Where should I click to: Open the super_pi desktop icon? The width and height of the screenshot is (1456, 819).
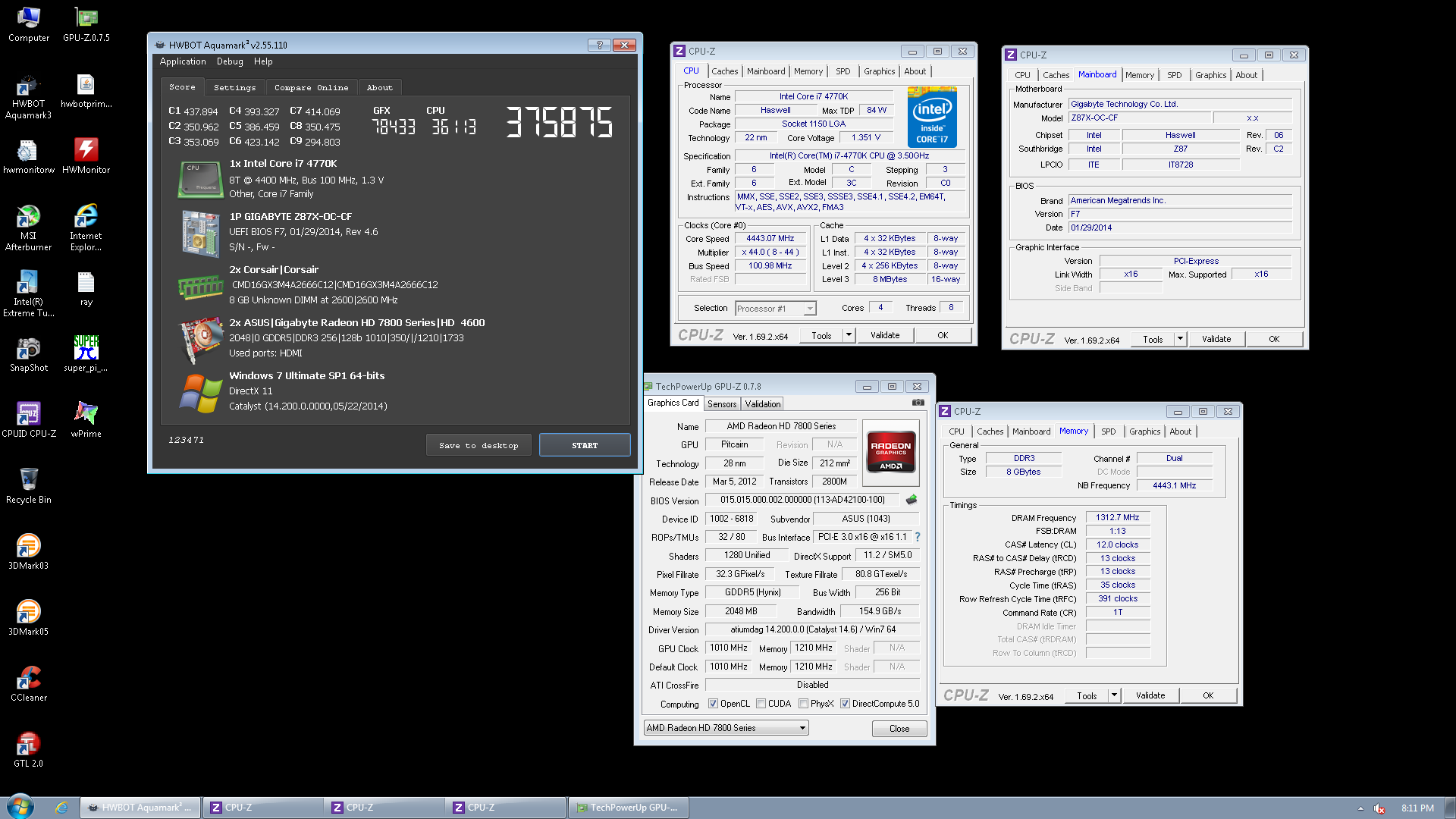(86, 355)
